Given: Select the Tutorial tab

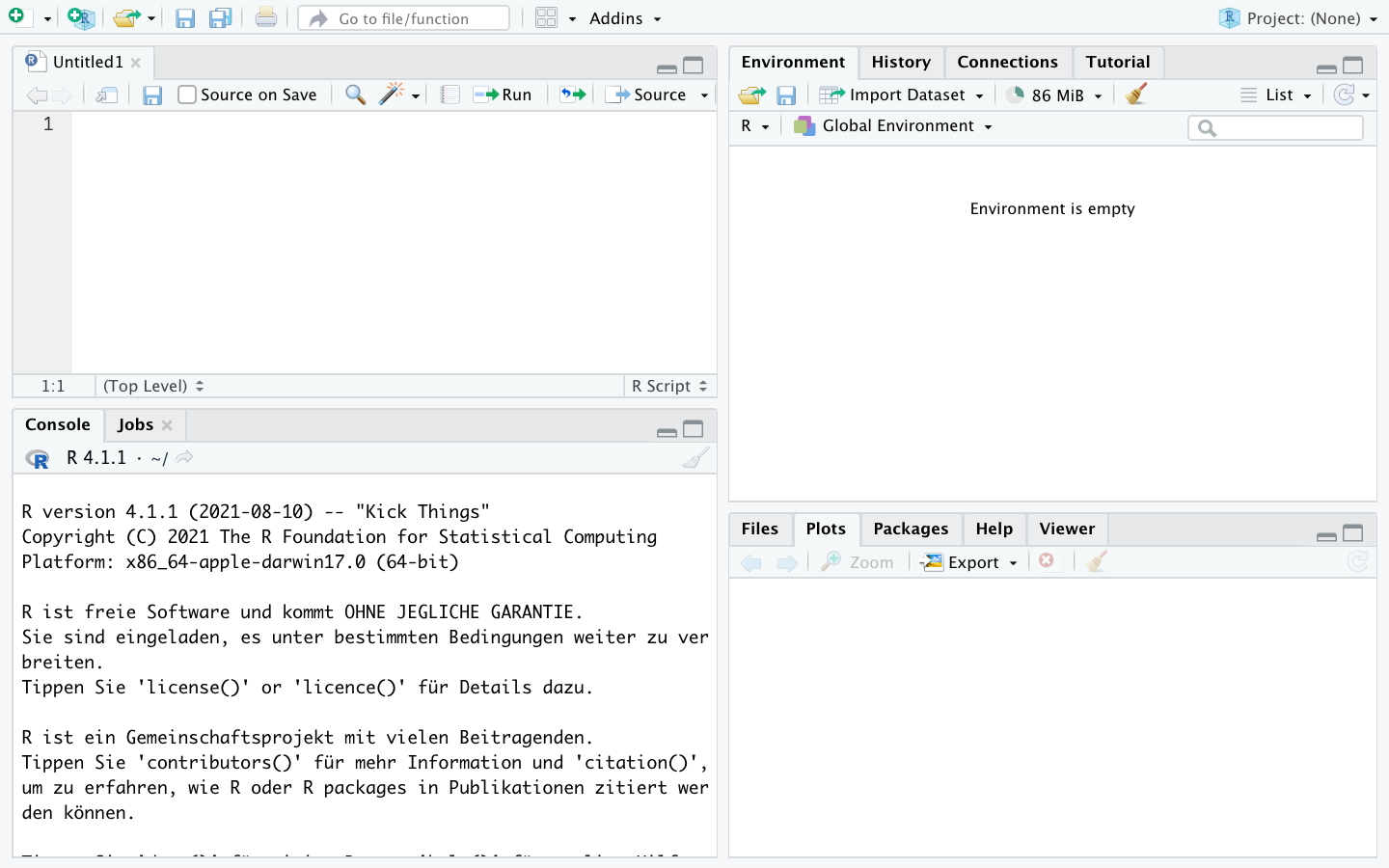Looking at the screenshot, I should [1117, 62].
